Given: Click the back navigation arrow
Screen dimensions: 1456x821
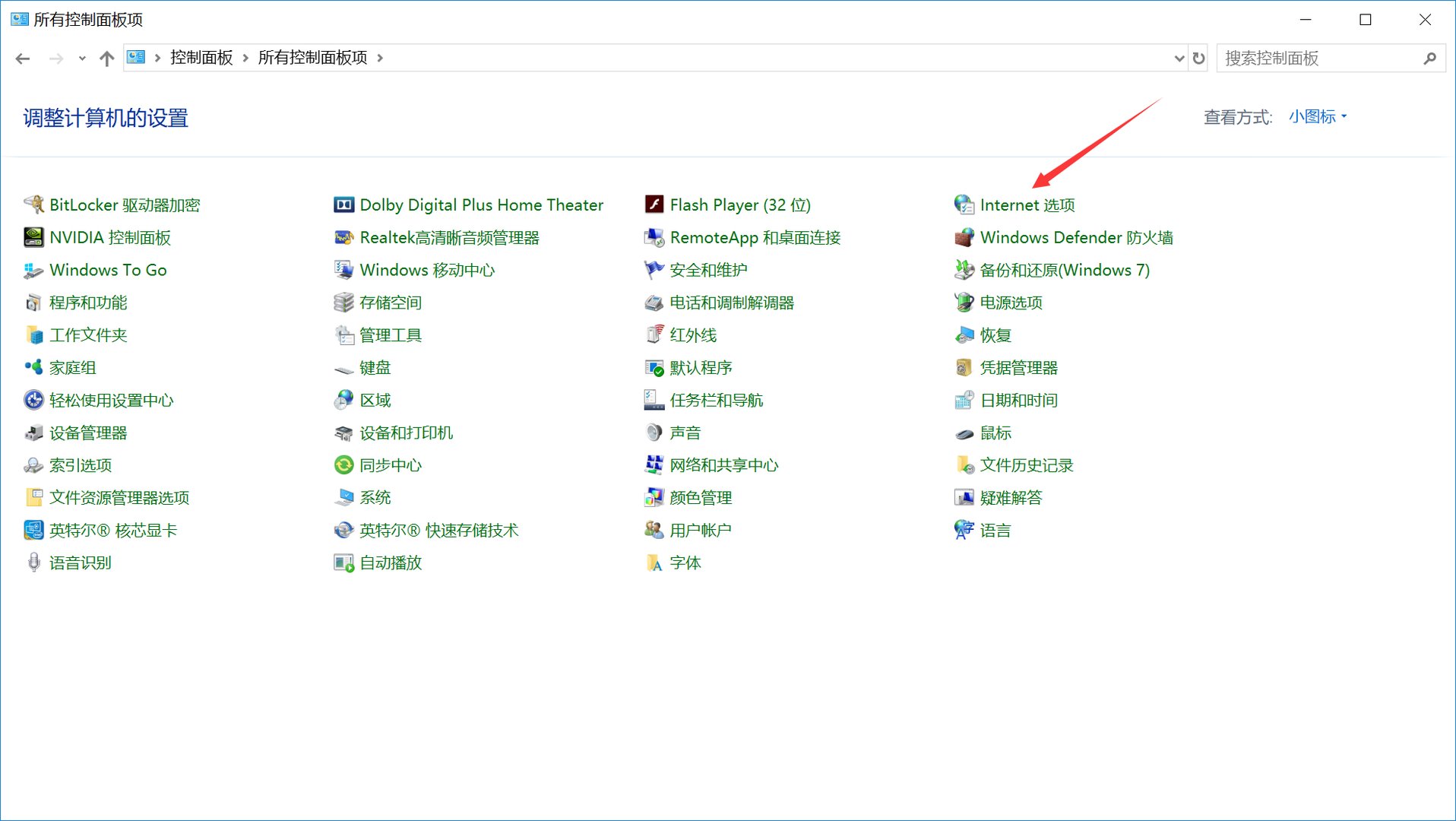Looking at the screenshot, I should (23, 59).
